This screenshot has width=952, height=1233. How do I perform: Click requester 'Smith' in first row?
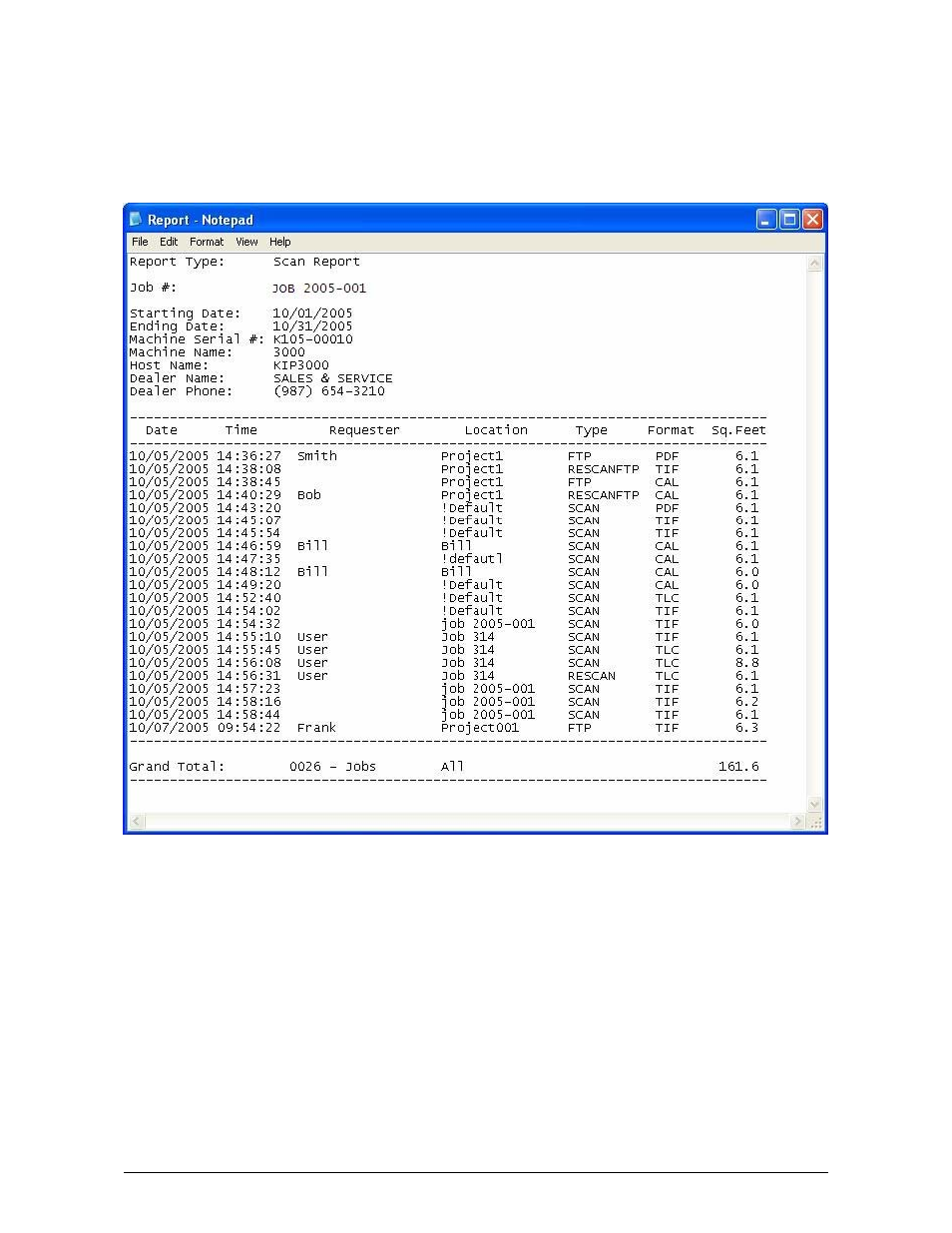coord(317,456)
